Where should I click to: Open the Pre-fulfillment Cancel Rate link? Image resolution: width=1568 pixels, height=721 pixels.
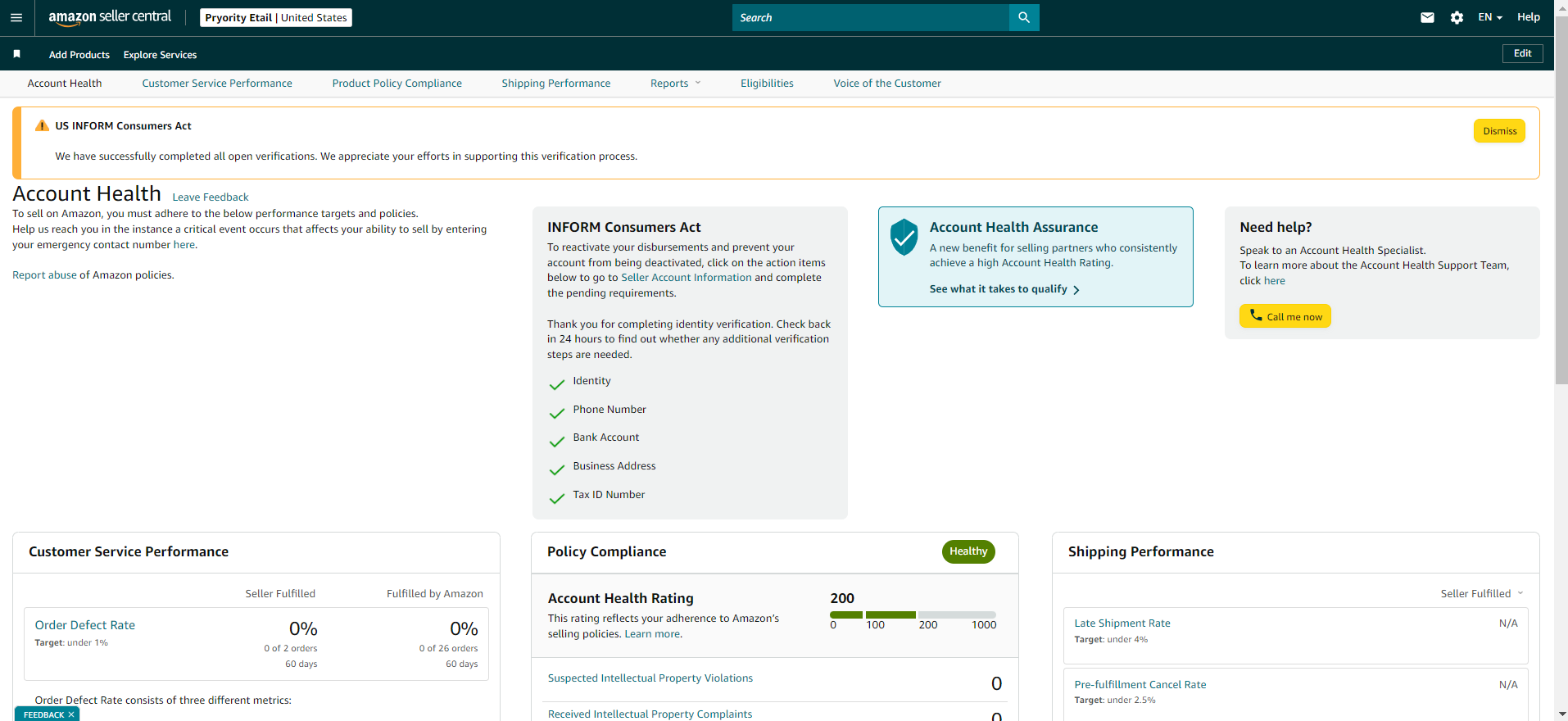click(1140, 685)
